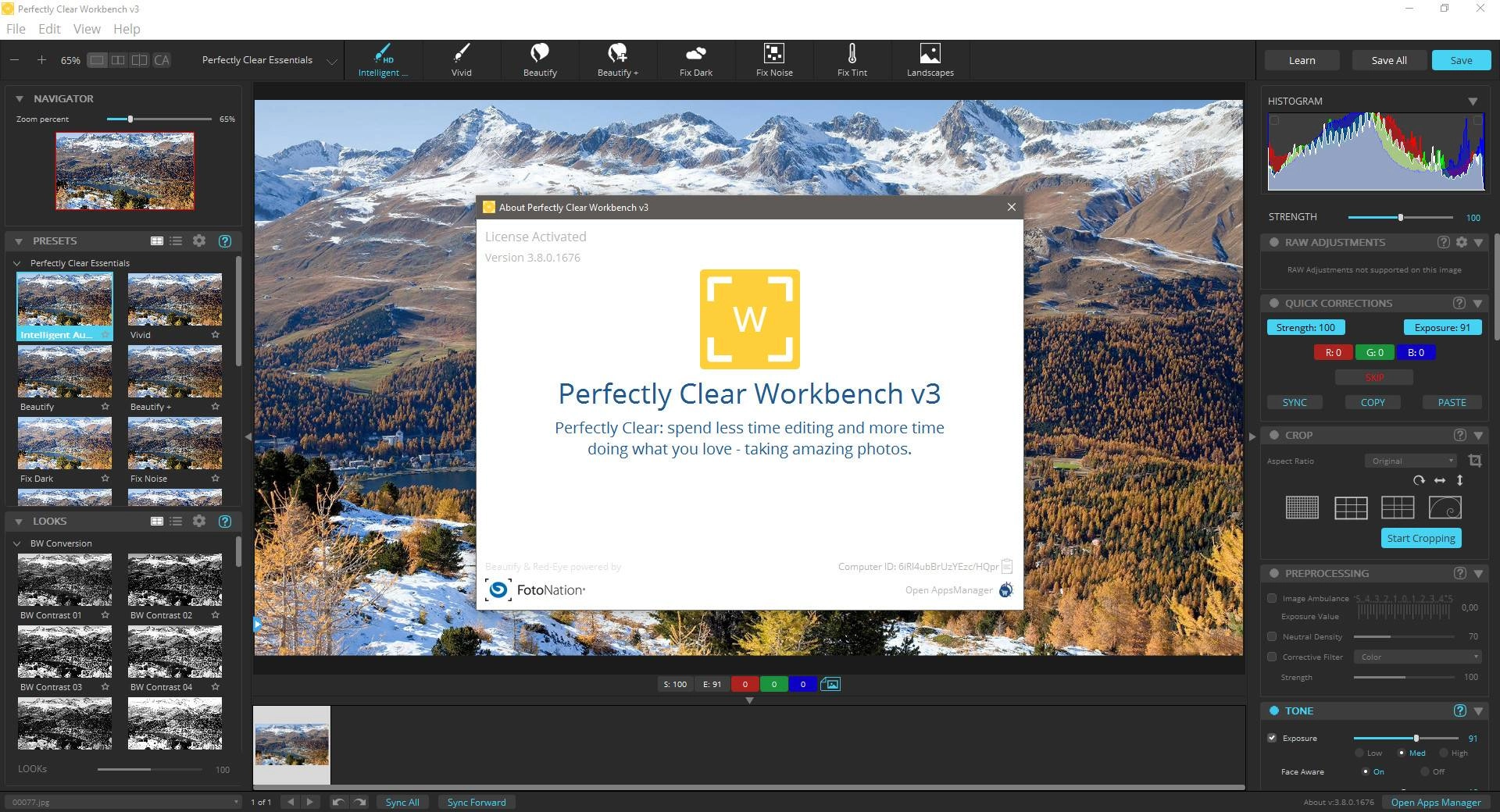Apply the Beautify + preset from top toolbar
1500x812 pixels.
(618, 60)
